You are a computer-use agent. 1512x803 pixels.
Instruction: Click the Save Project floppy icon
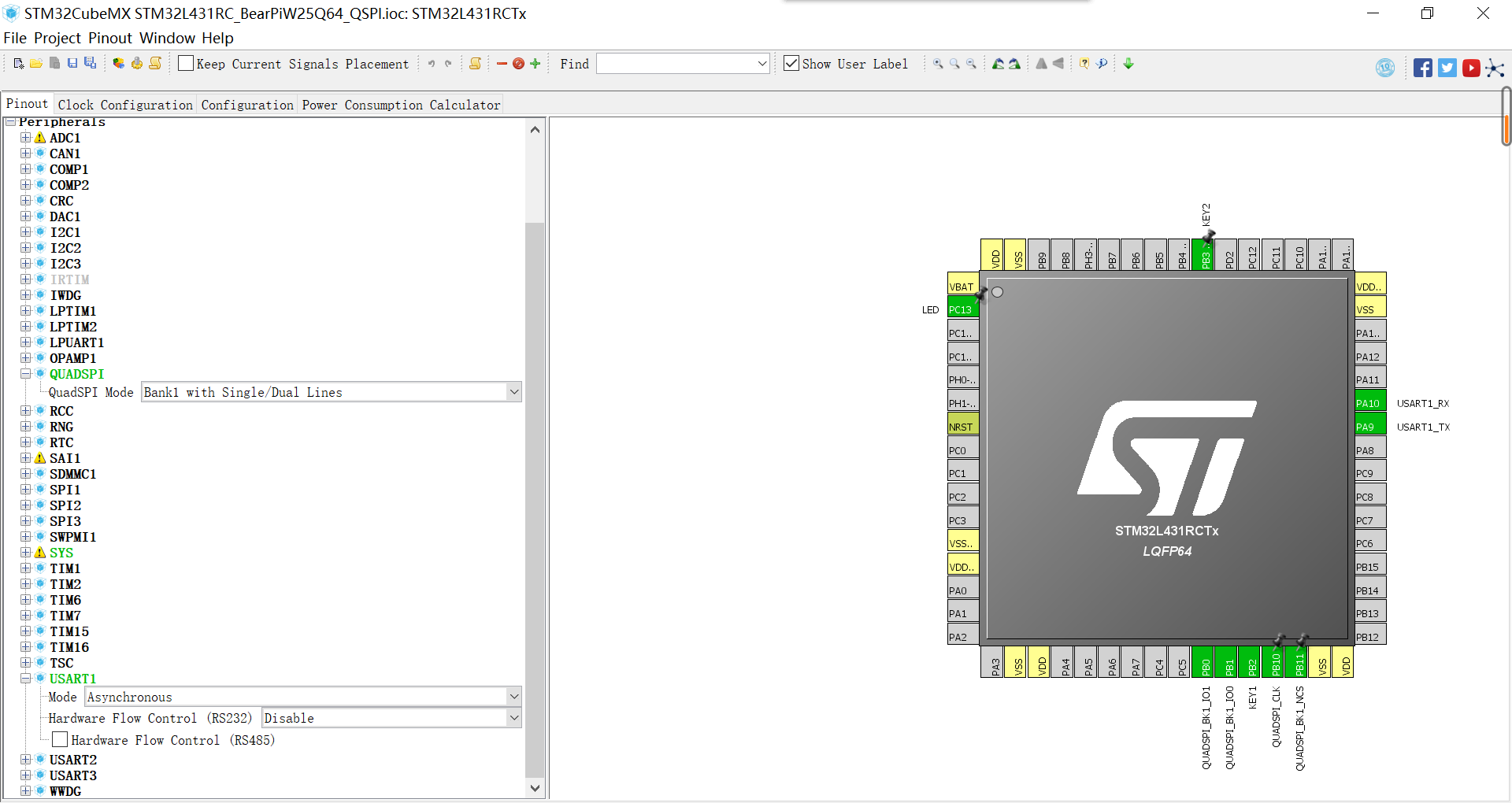pyautogui.click(x=72, y=64)
